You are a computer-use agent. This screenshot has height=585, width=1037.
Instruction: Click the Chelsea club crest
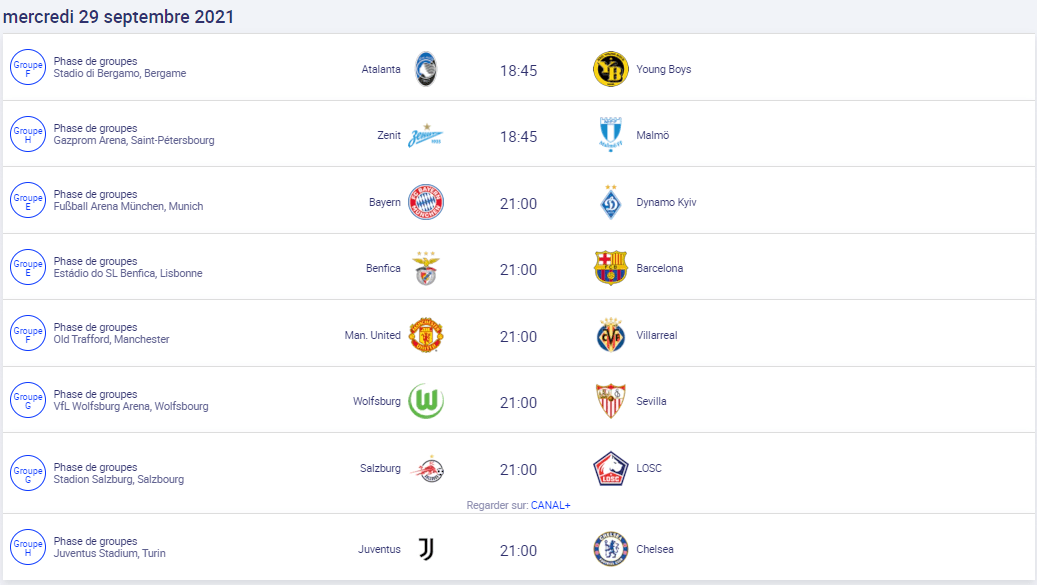pos(610,549)
